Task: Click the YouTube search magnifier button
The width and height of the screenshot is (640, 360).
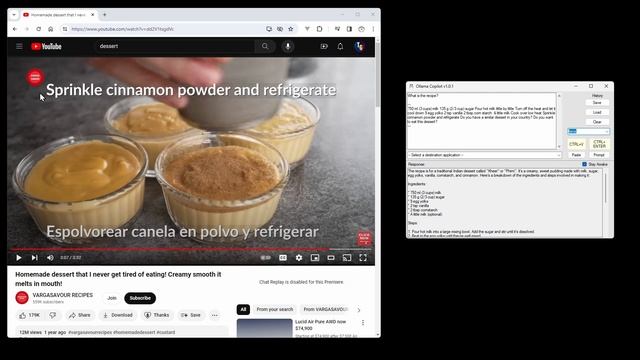Action: coord(265,46)
